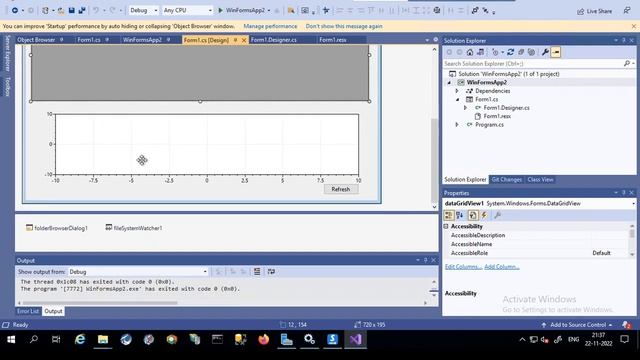Viewport: 640px width, 360px height.
Task: Show the Properties page icon in the Properties window
Action: [x=473, y=215]
